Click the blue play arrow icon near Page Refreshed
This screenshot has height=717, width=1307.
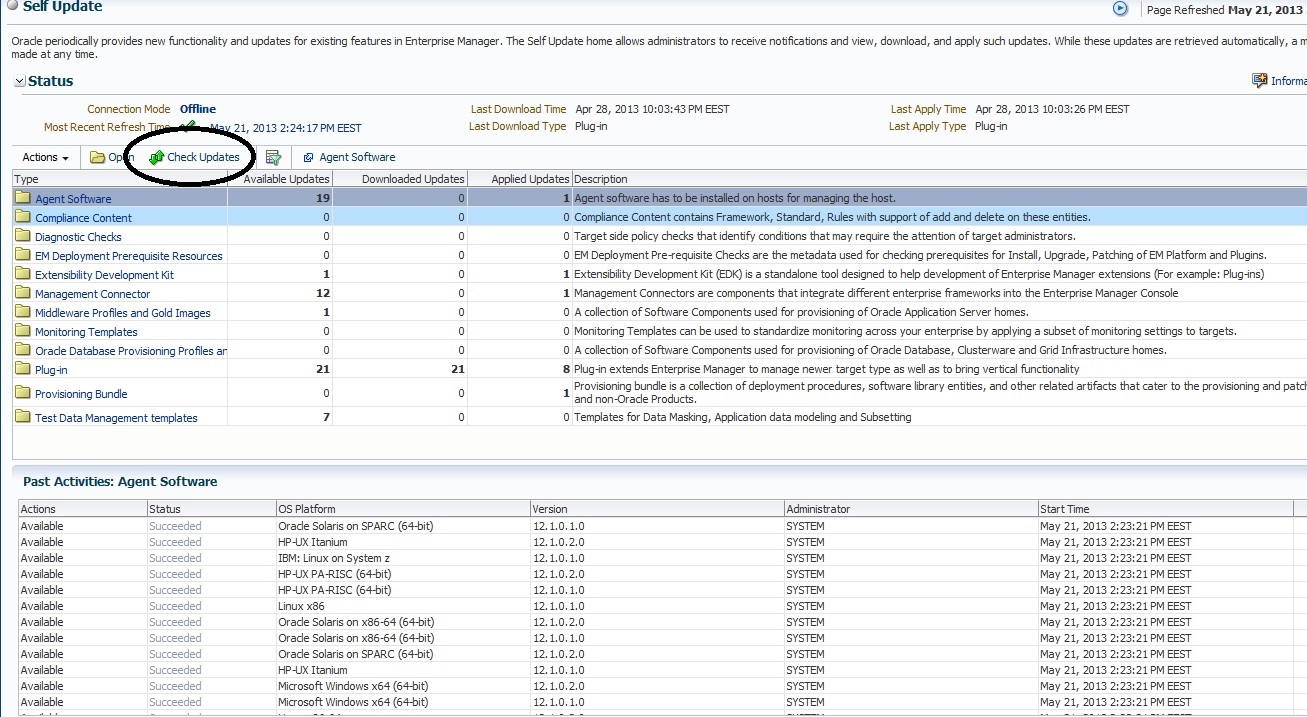(1120, 9)
